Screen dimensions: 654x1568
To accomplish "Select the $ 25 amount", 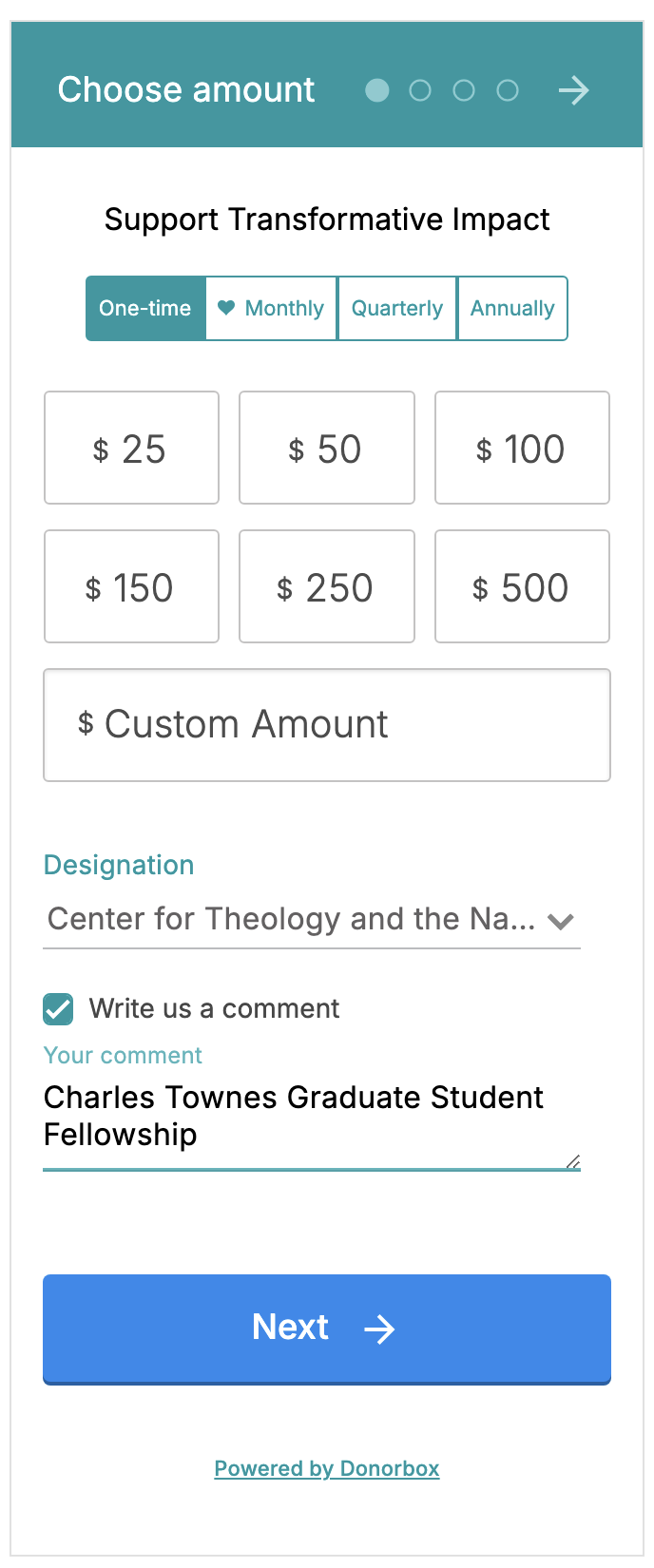I will [131, 448].
